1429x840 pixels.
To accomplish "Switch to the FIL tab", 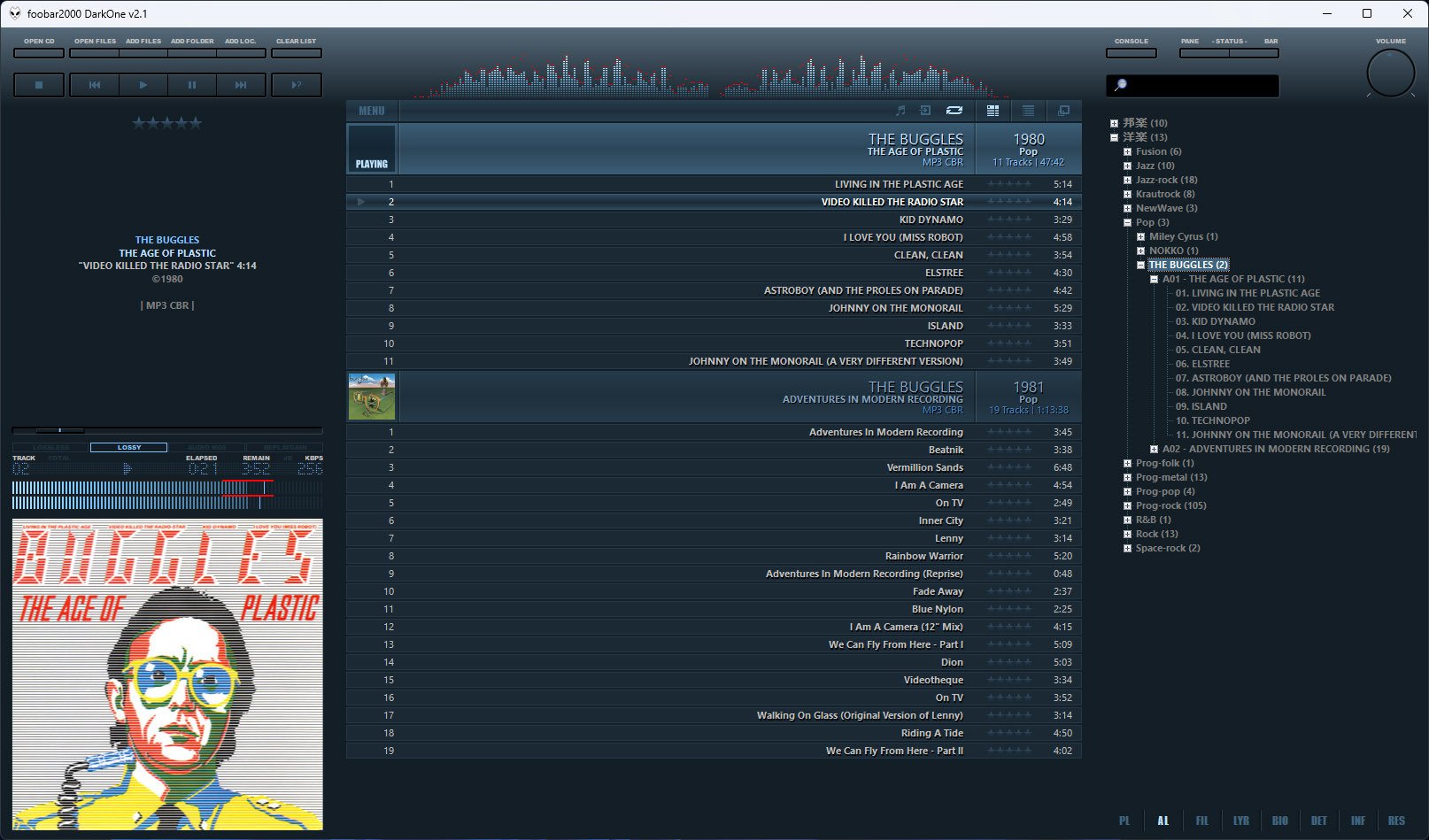I will (x=1201, y=821).
